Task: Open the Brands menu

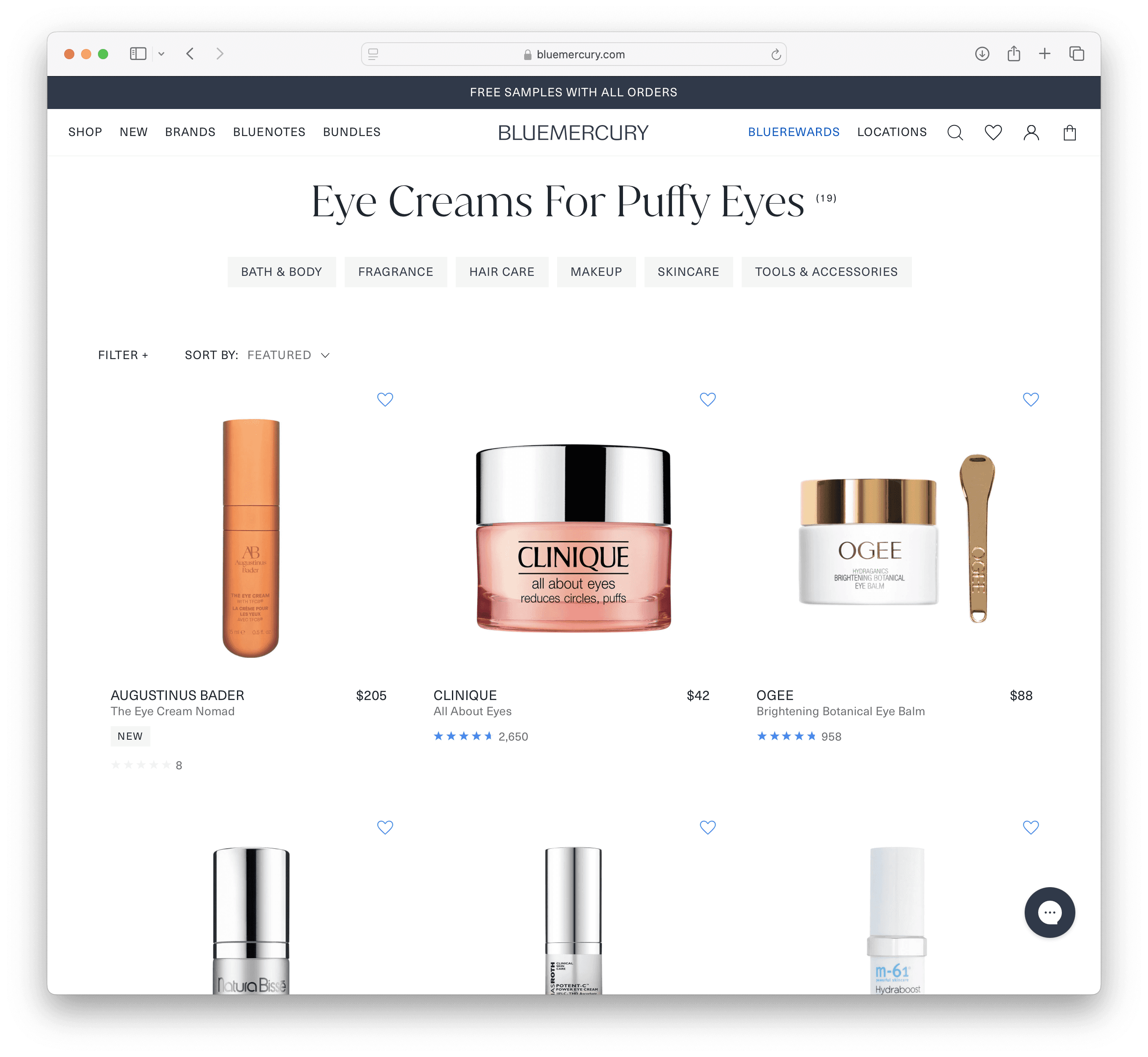Action: pyautogui.click(x=190, y=132)
